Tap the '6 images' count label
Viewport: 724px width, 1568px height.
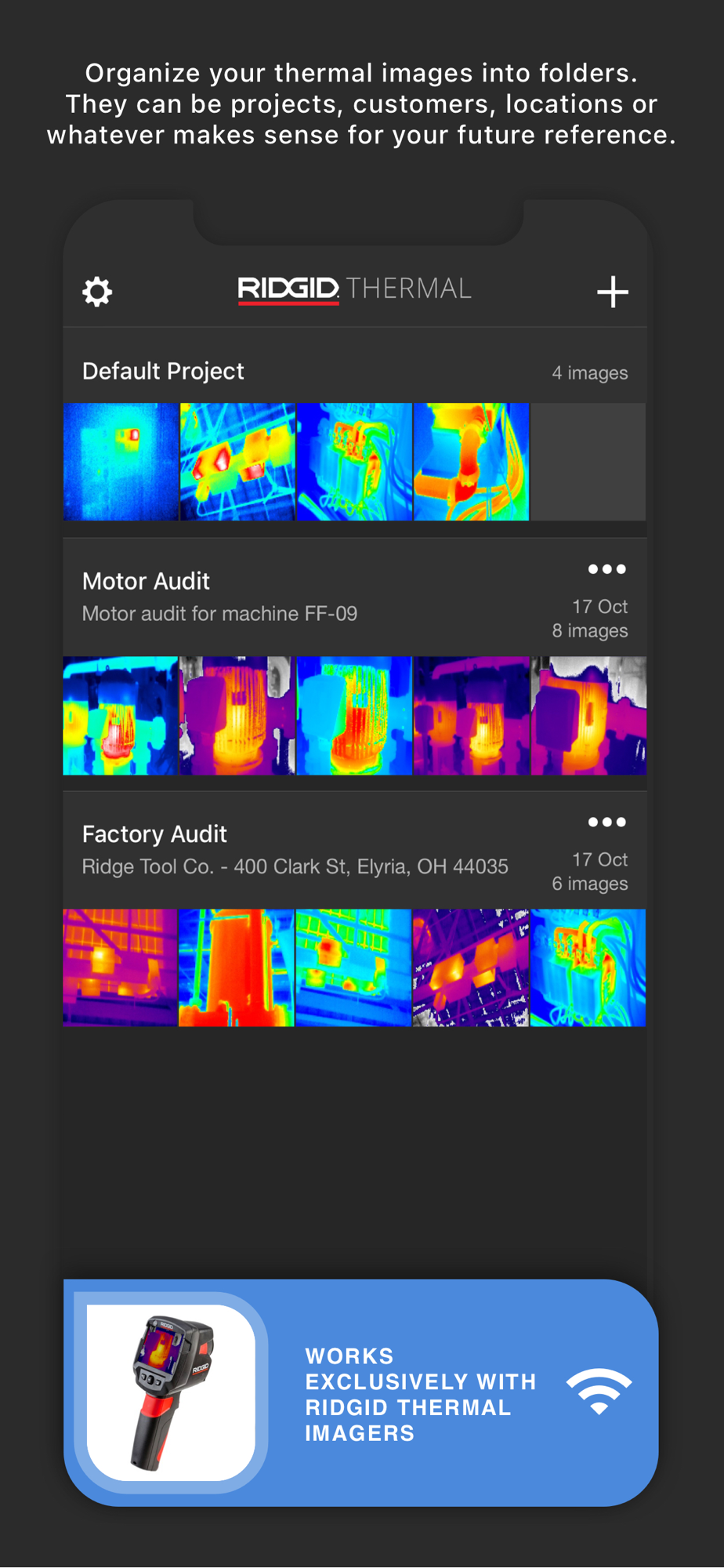590,884
